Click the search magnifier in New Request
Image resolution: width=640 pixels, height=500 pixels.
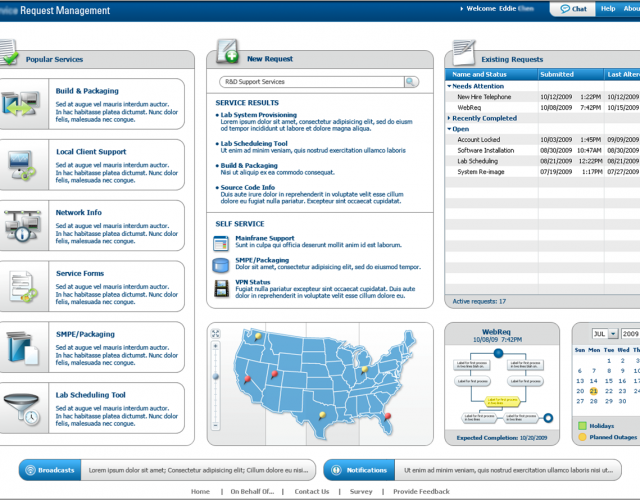[411, 82]
